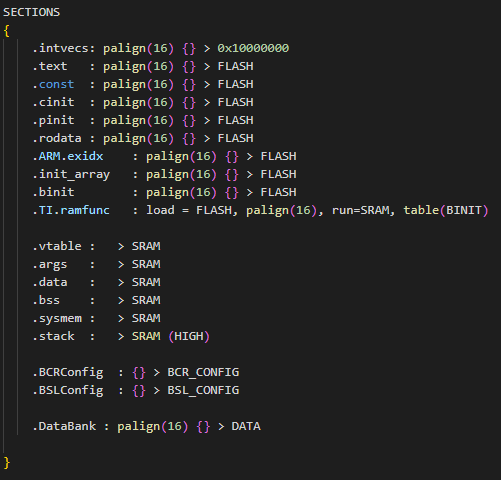Screen dimensions: 501x480
Task: Click the .BCRConfig section name
Action: pyautogui.click(x=68, y=372)
